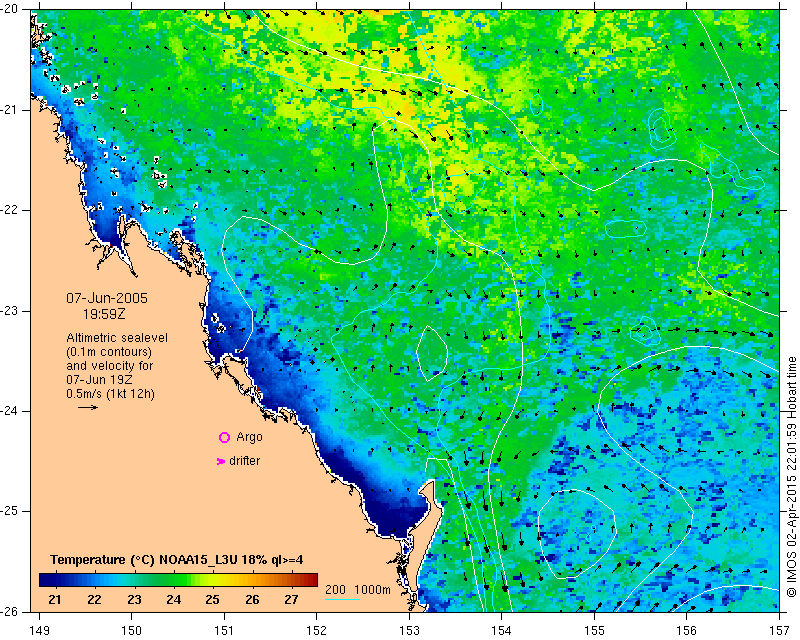This screenshot has width=800, height=640.
Task: Select the "Argo" legend label
Action: click(x=249, y=437)
